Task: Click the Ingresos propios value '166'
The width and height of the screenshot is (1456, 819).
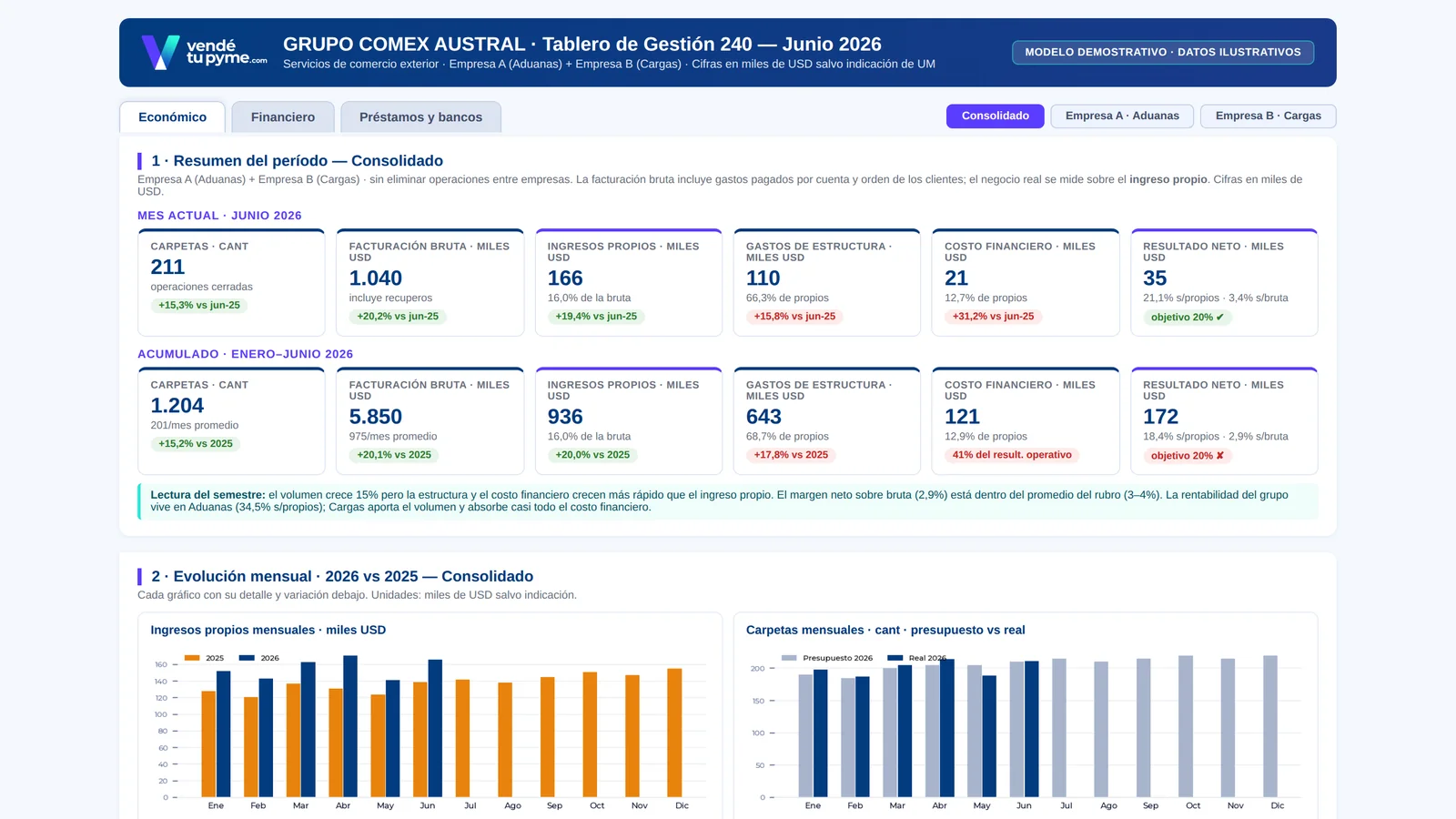Action: pyautogui.click(x=565, y=278)
